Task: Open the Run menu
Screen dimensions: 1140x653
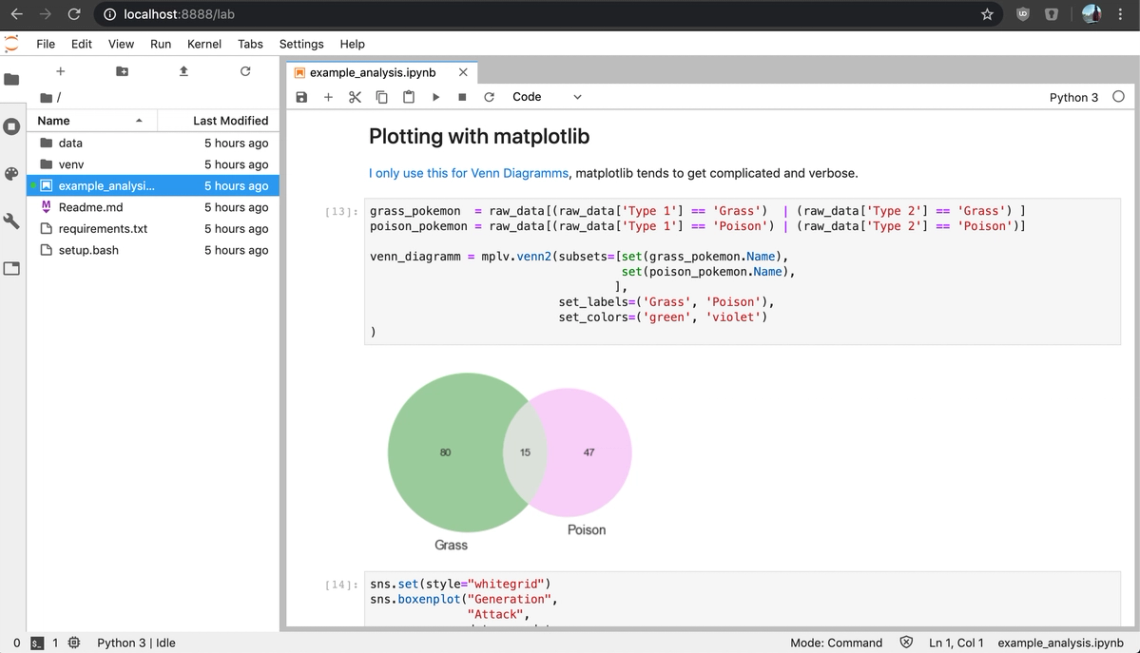Action: 161,44
